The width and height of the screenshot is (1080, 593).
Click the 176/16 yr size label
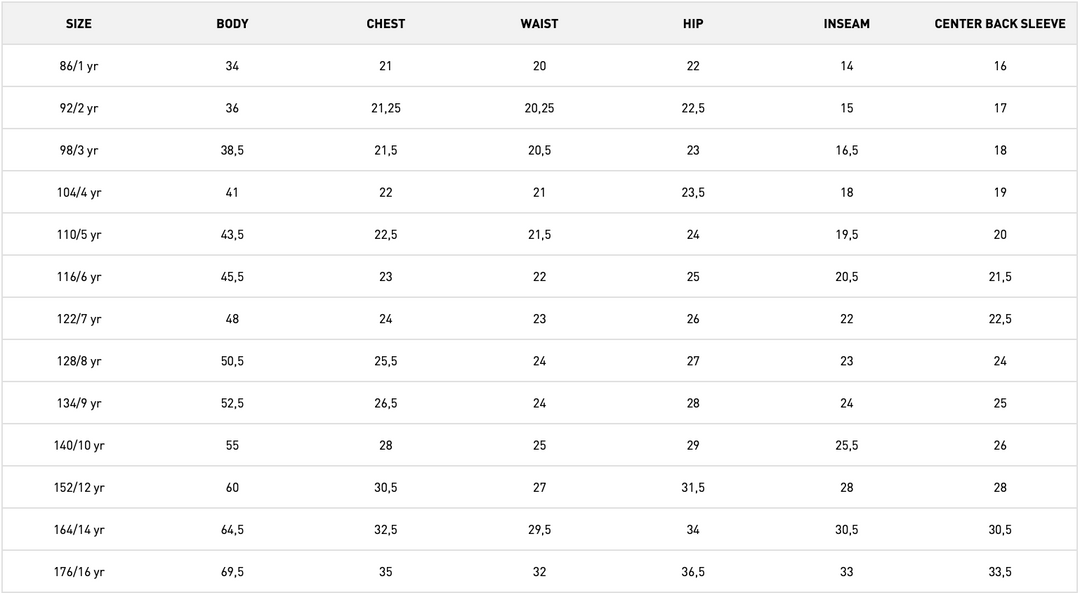click(x=79, y=572)
